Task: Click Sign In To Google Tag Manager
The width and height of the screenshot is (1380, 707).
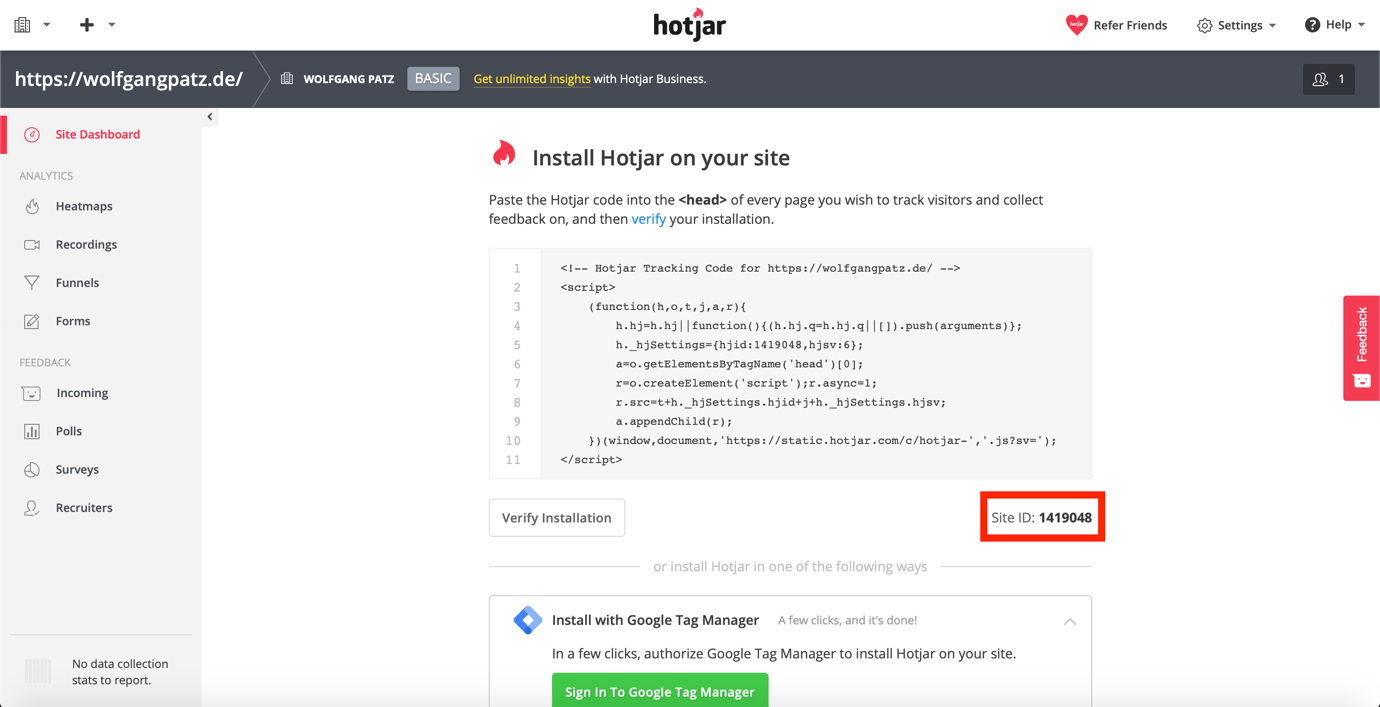Action: [x=660, y=691]
